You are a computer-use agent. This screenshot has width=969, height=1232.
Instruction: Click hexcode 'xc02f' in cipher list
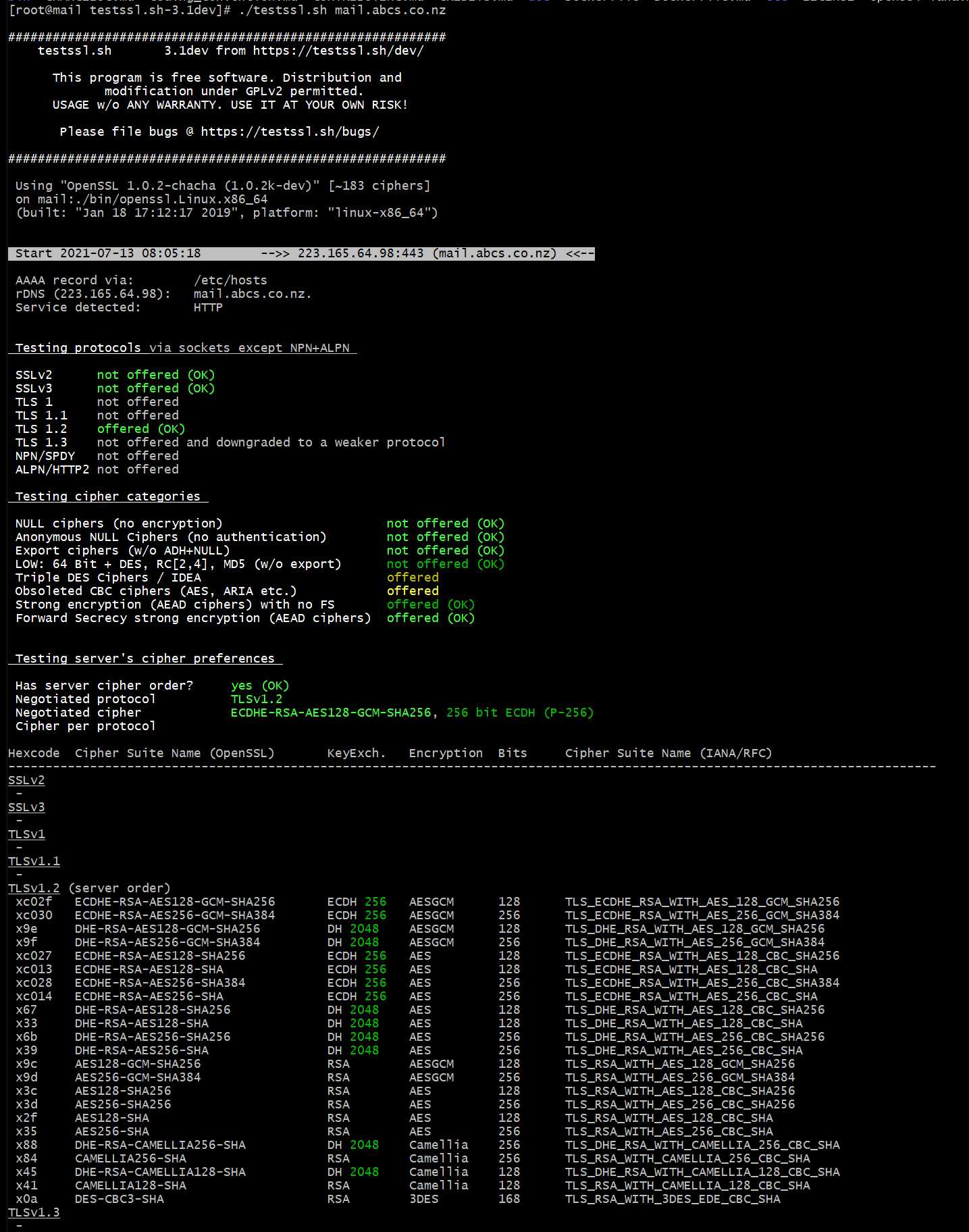coord(34,902)
